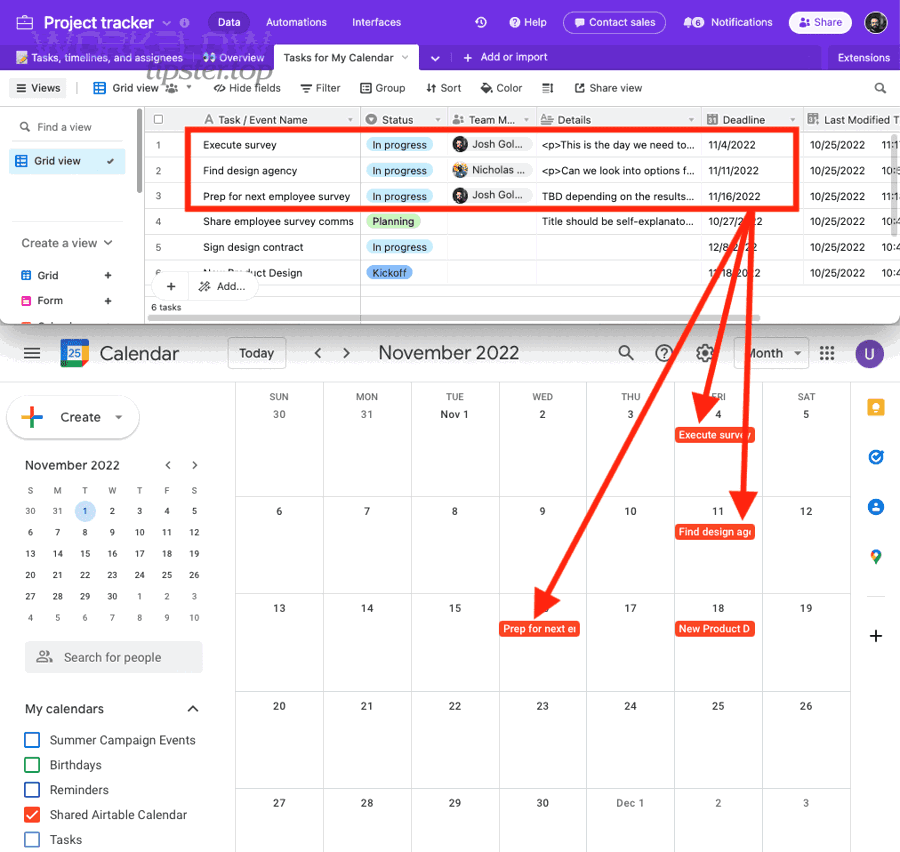
Task: Open the Month view dropdown in Calendar
Action: (x=771, y=353)
